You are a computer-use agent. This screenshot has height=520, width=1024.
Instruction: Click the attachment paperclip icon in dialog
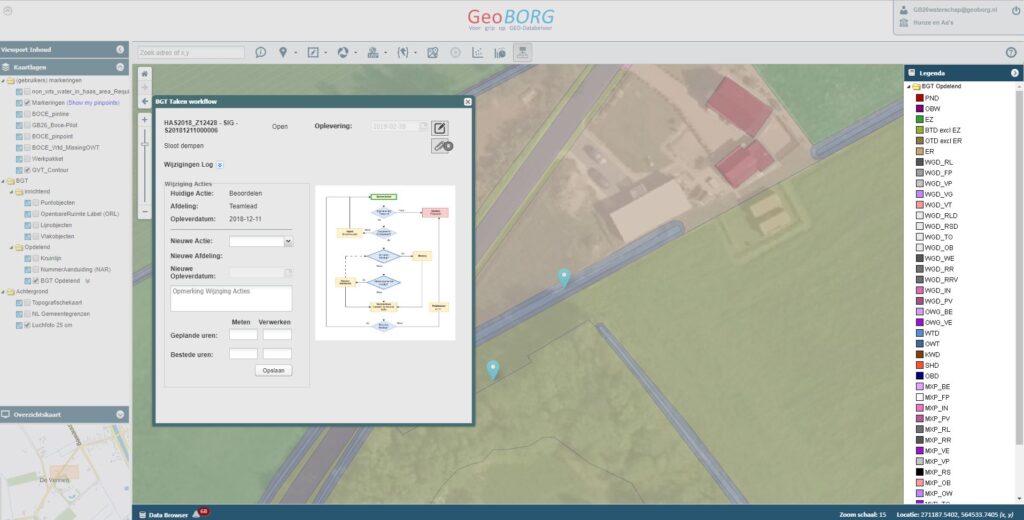coord(442,146)
